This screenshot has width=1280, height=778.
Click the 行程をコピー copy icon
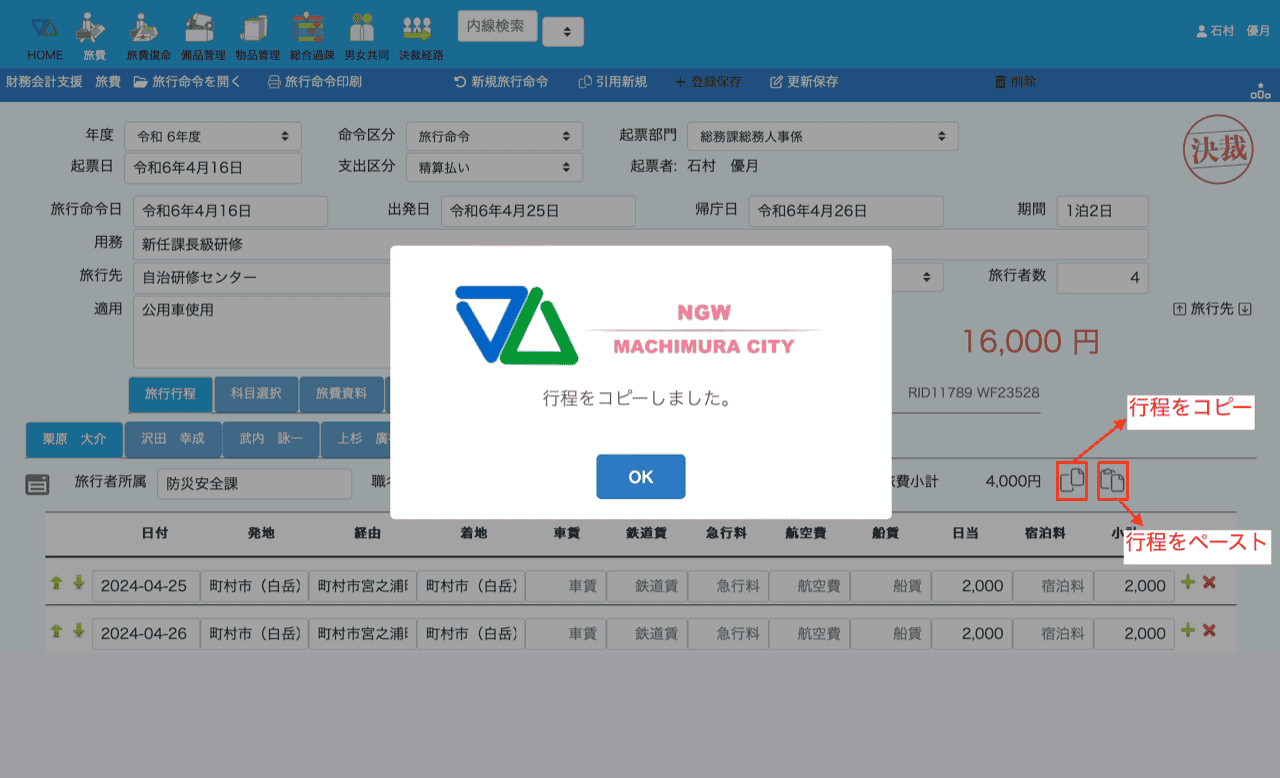click(x=1072, y=481)
